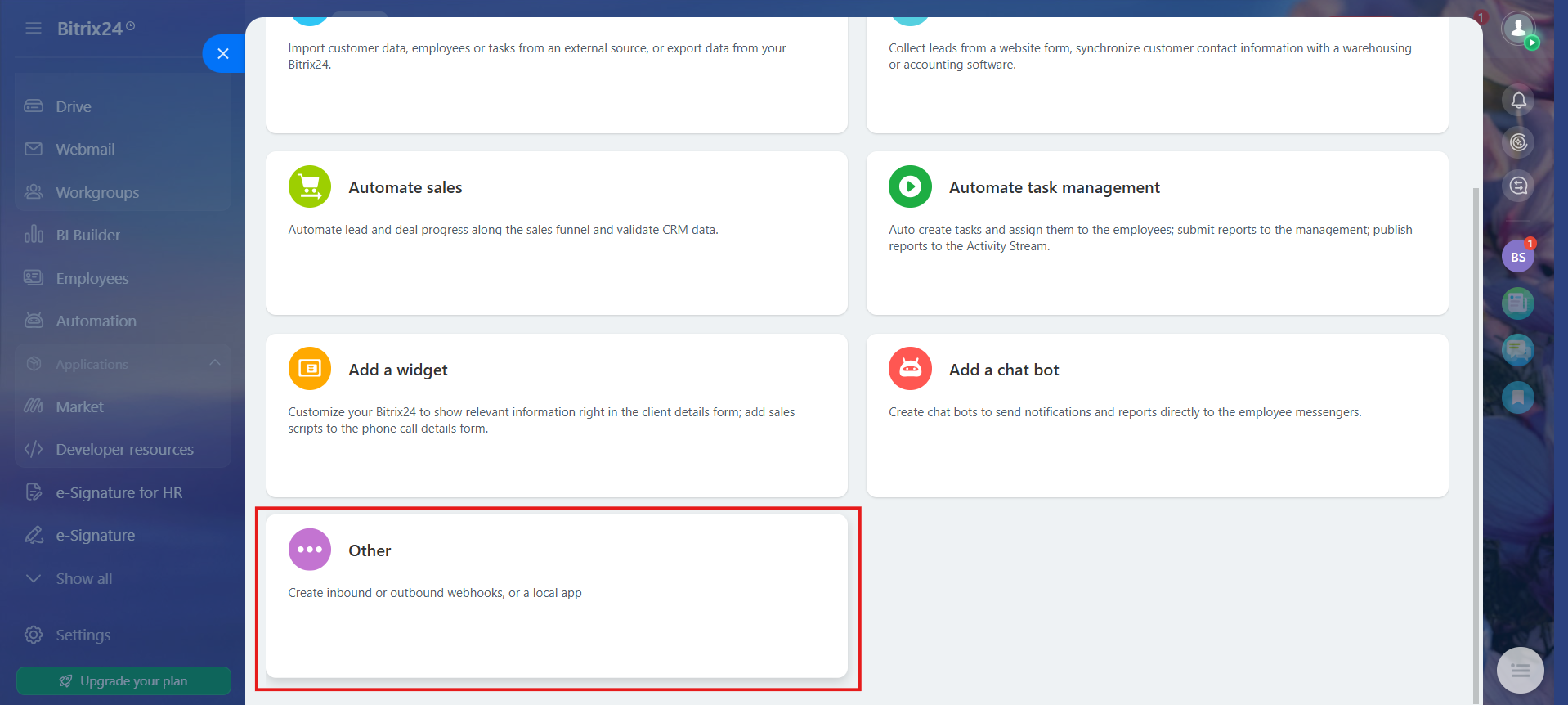
Task: Click the Automate task management play icon
Action: coord(910,187)
